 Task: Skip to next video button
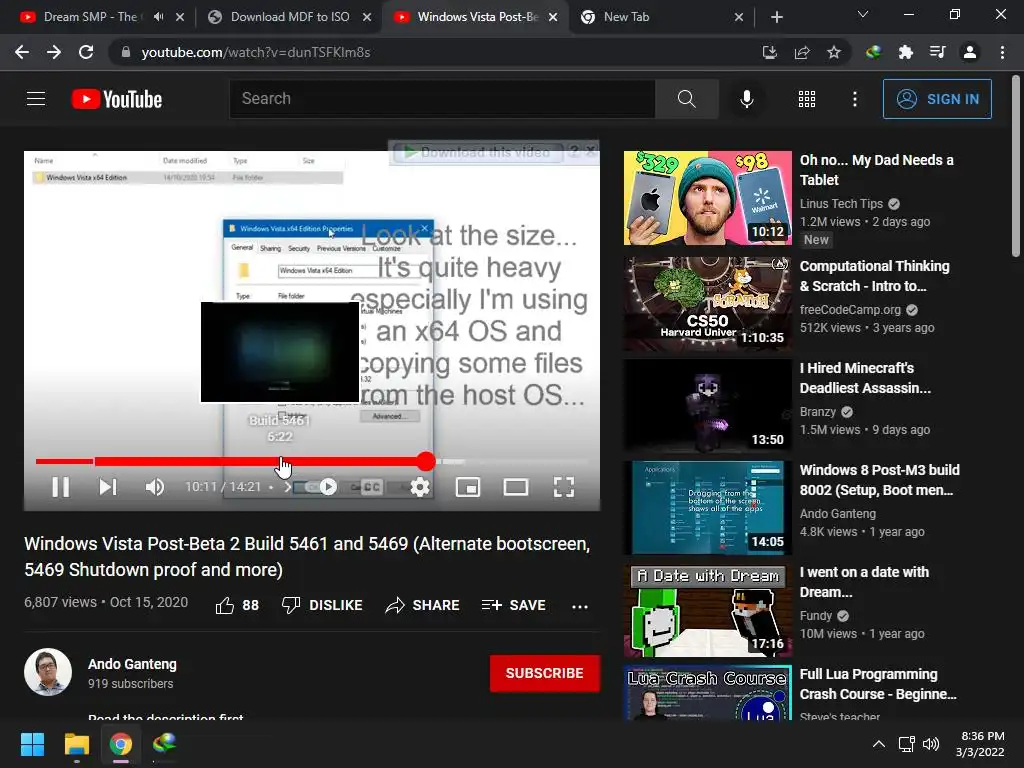108,487
